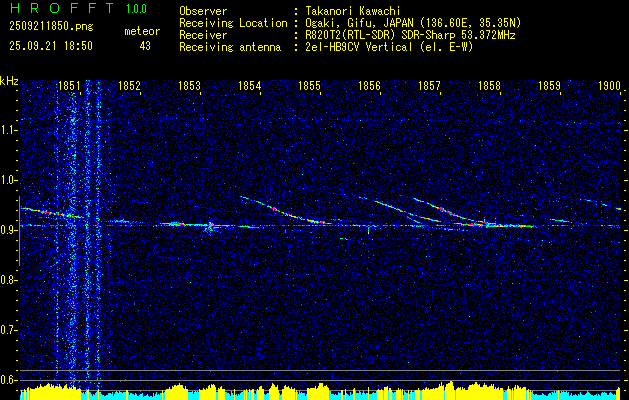Click the 1857 time axis label
The height and width of the screenshot is (400, 629).
pos(429,85)
